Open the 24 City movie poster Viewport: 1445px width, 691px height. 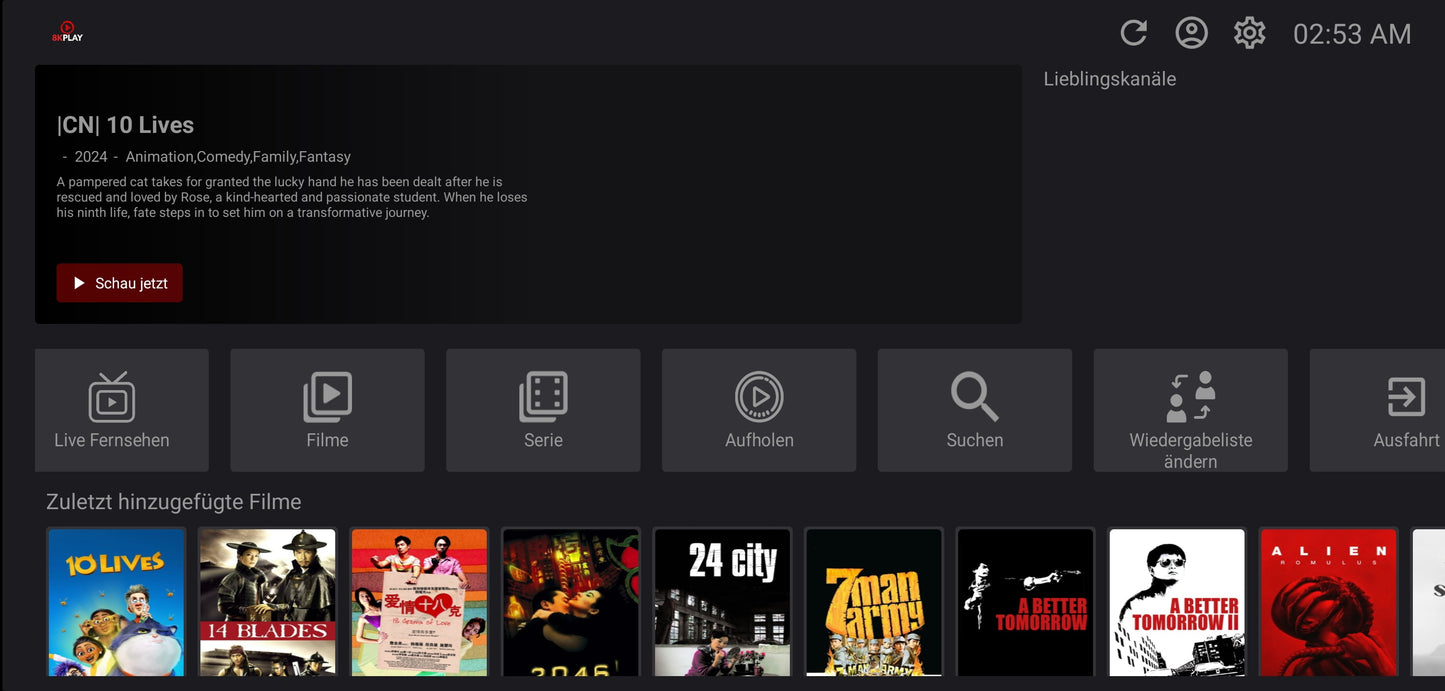pos(723,602)
